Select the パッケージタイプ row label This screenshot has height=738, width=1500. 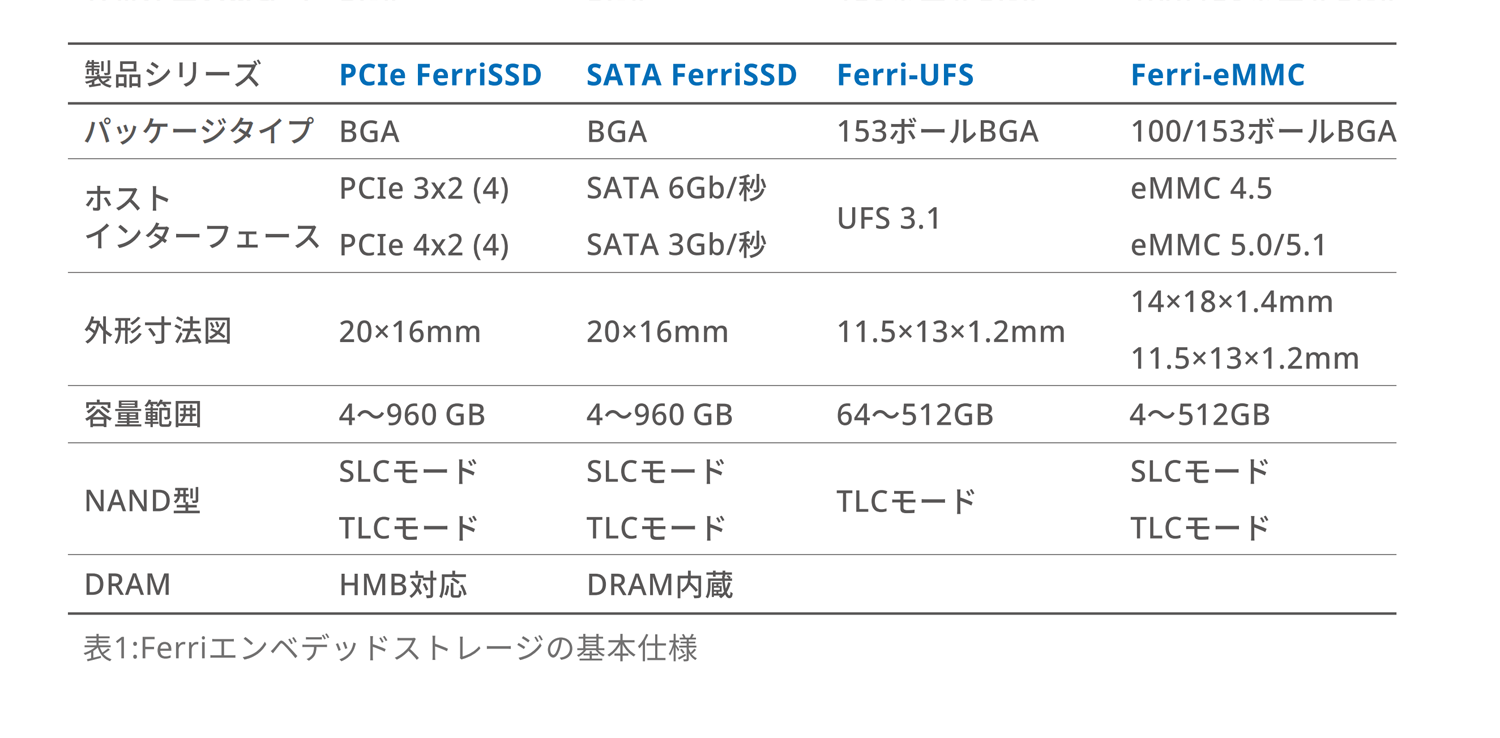(198, 131)
